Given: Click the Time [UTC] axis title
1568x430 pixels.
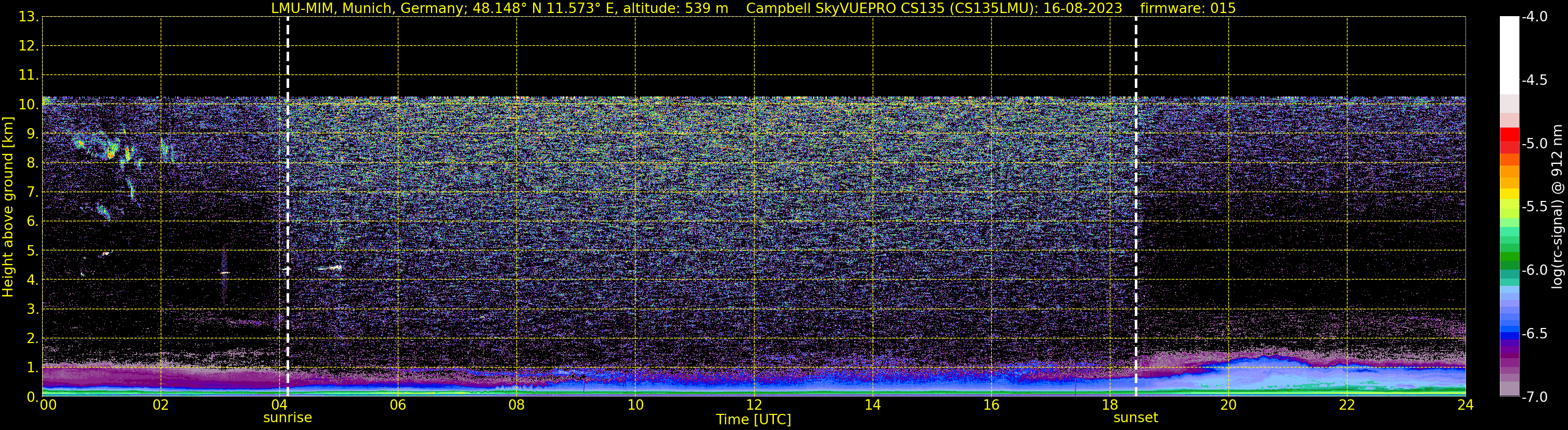Looking at the screenshot, I should coord(754,420).
